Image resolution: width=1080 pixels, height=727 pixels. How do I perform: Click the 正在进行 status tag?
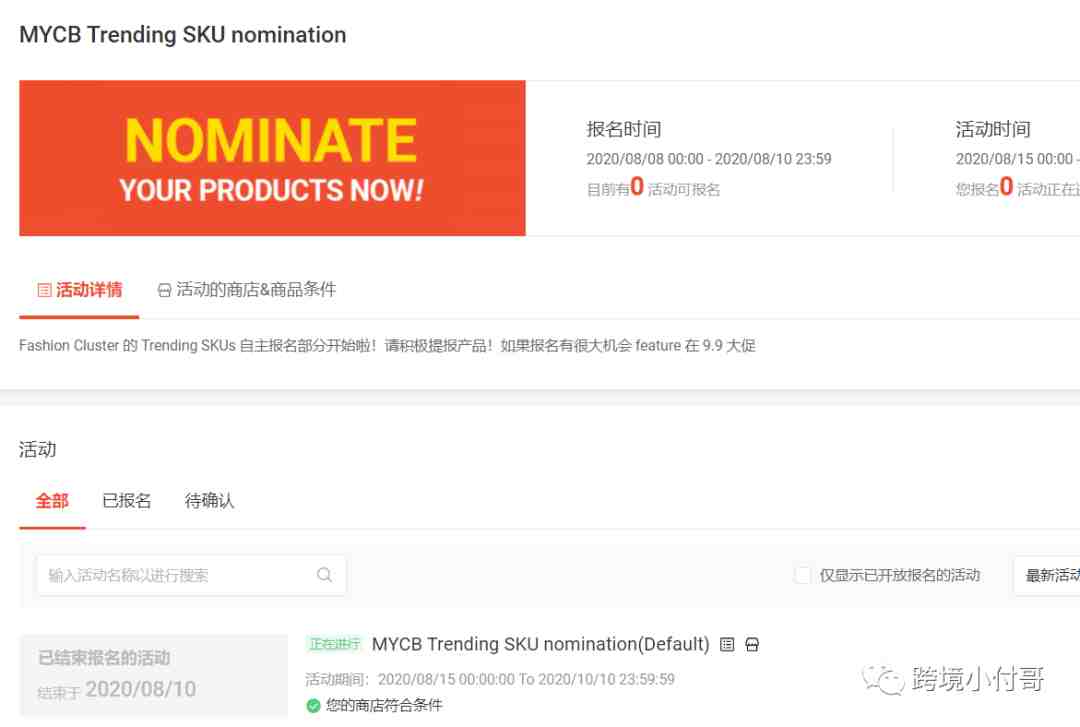[x=334, y=644]
